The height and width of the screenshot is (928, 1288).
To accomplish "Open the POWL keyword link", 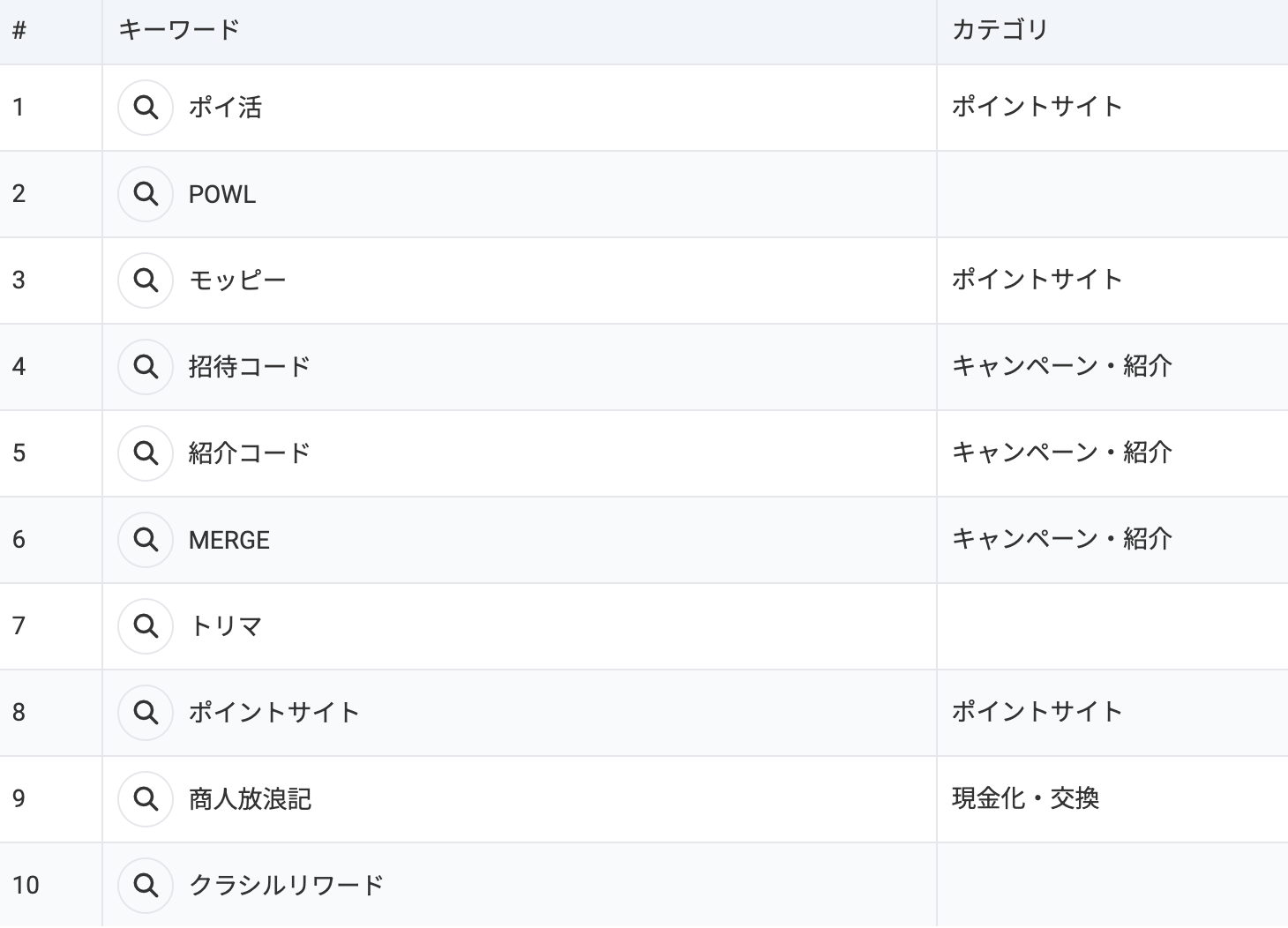I will [x=222, y=194].
